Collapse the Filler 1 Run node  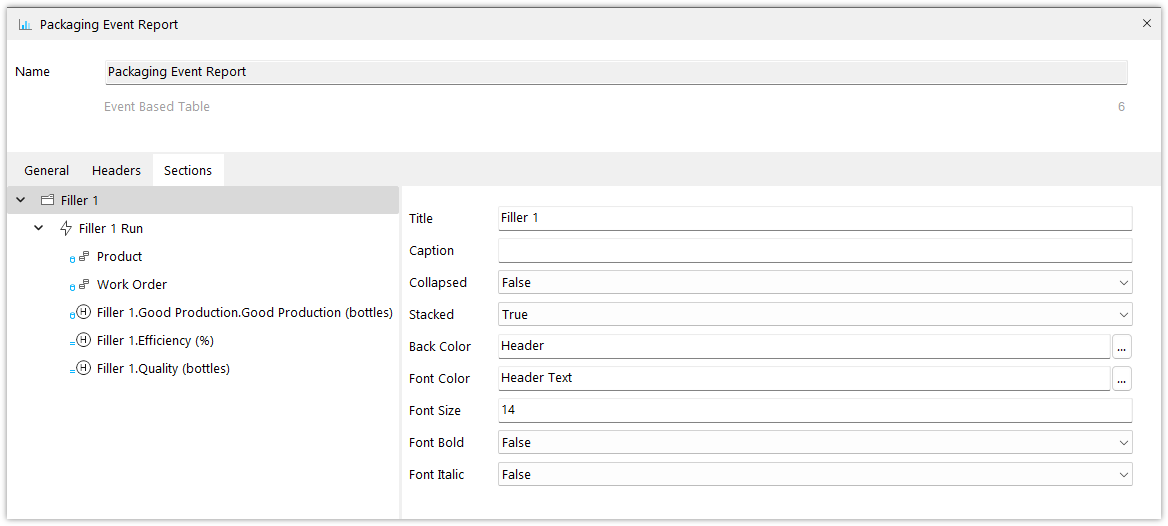click(39, 228)
